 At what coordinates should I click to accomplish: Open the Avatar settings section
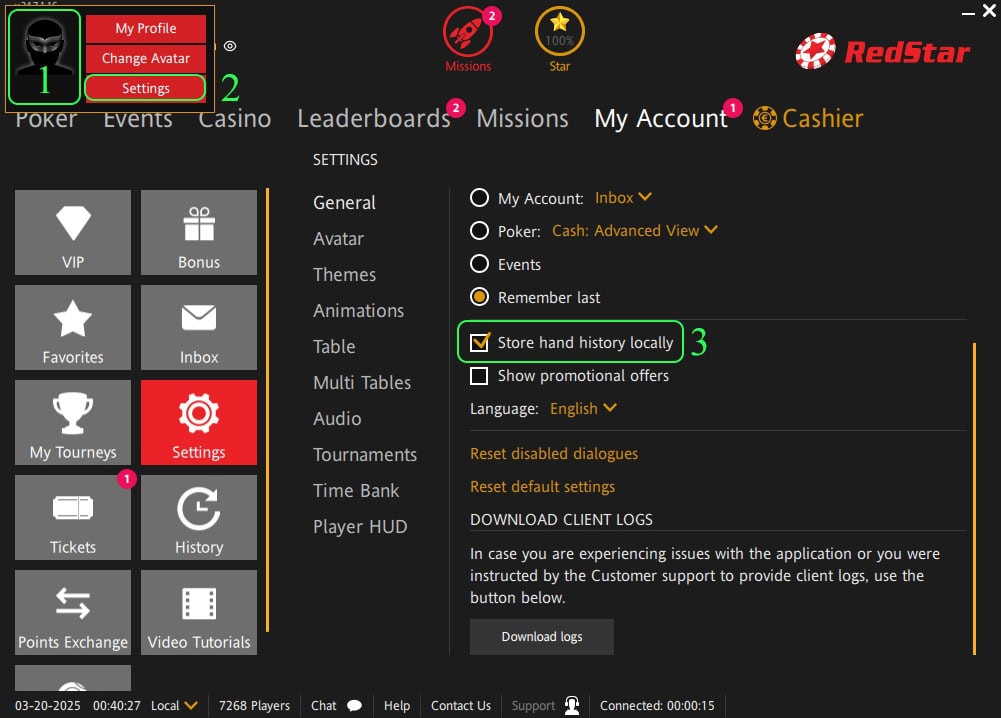pos(338,239)
